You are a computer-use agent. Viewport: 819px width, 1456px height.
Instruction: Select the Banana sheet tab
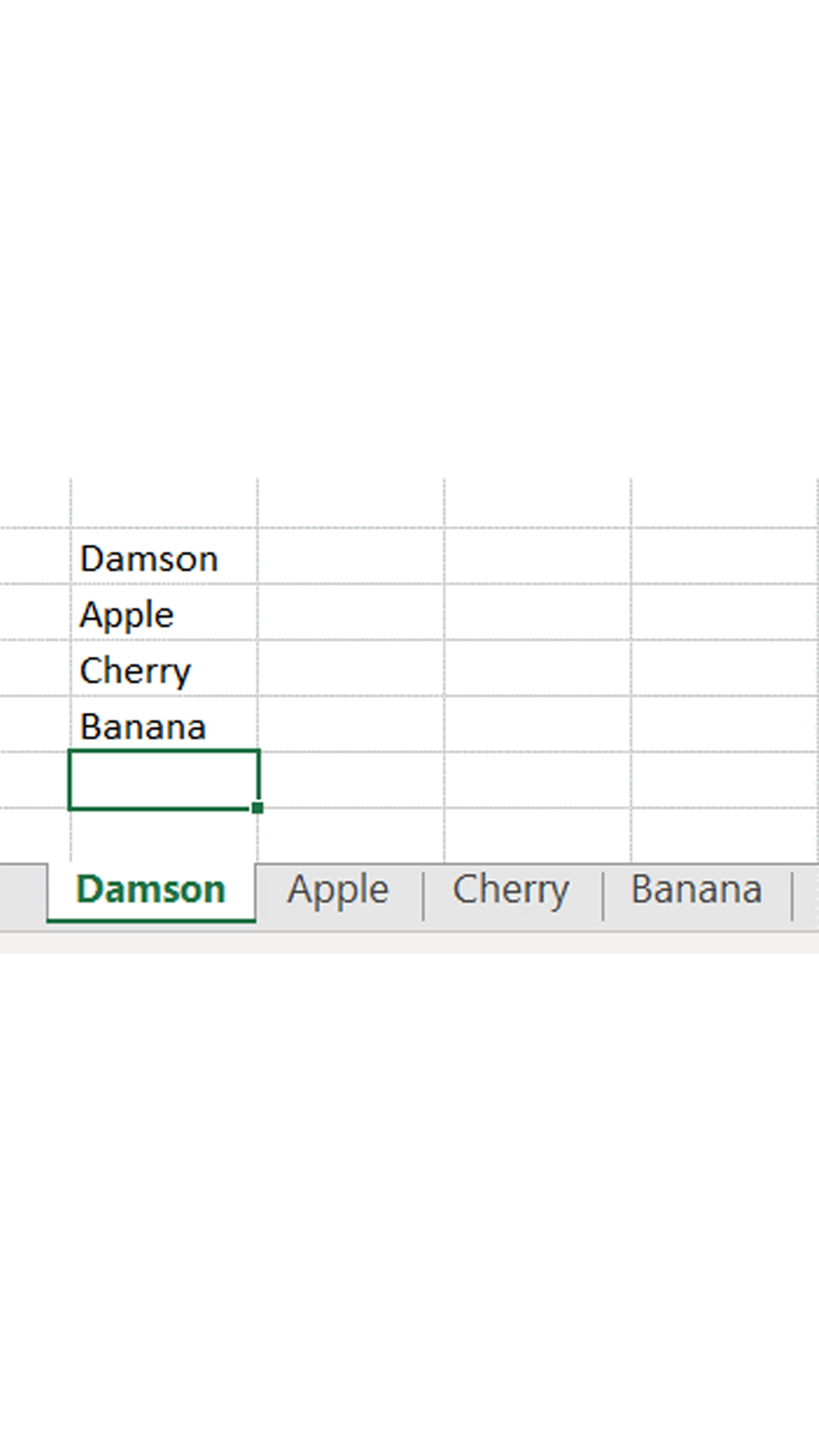pyautogui.click(x=696, y=890)
